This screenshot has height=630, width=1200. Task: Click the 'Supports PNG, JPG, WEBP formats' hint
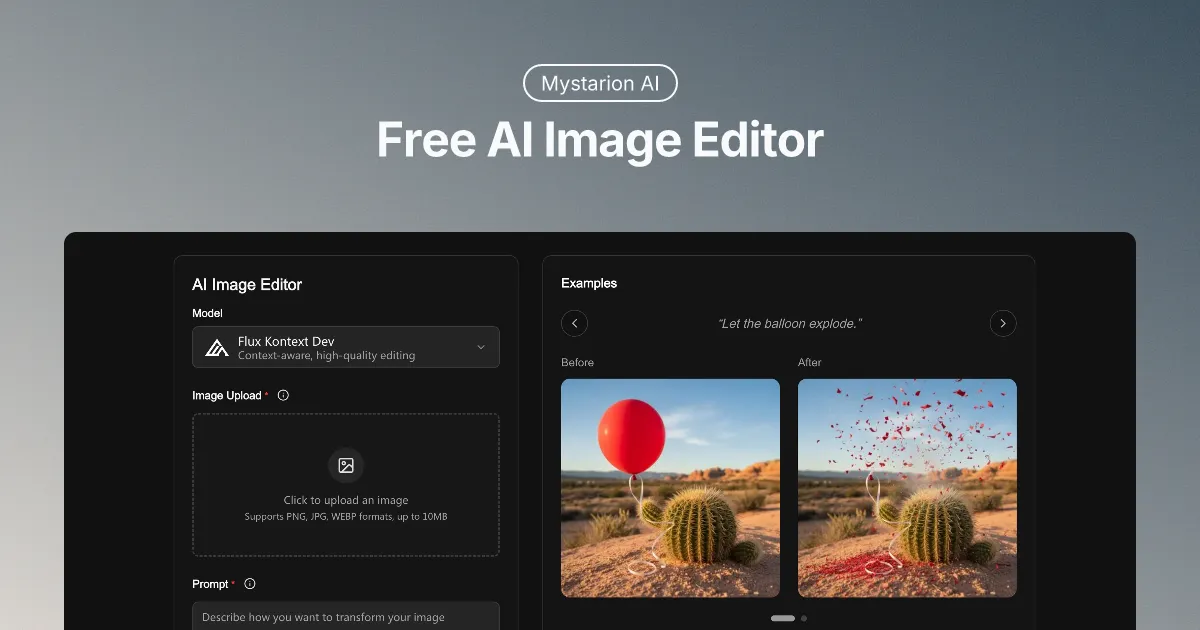pyautogui.click(x=346, y=517)
